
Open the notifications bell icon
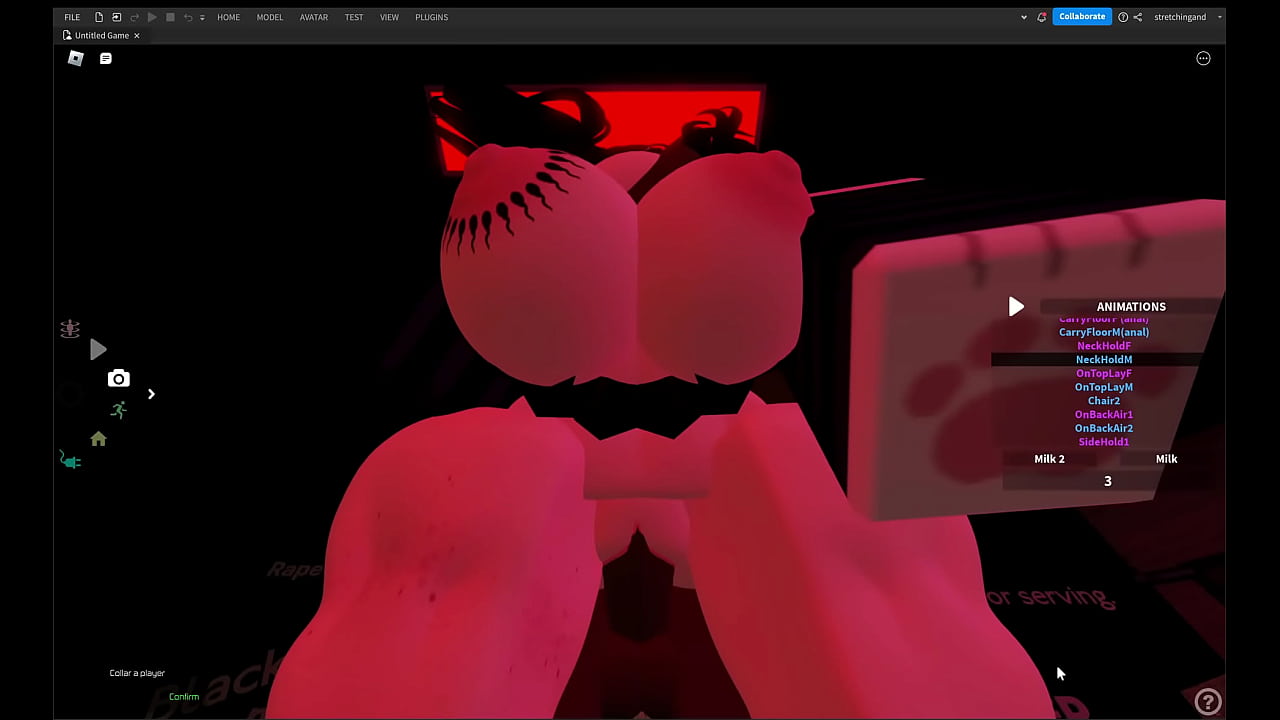1041,16
